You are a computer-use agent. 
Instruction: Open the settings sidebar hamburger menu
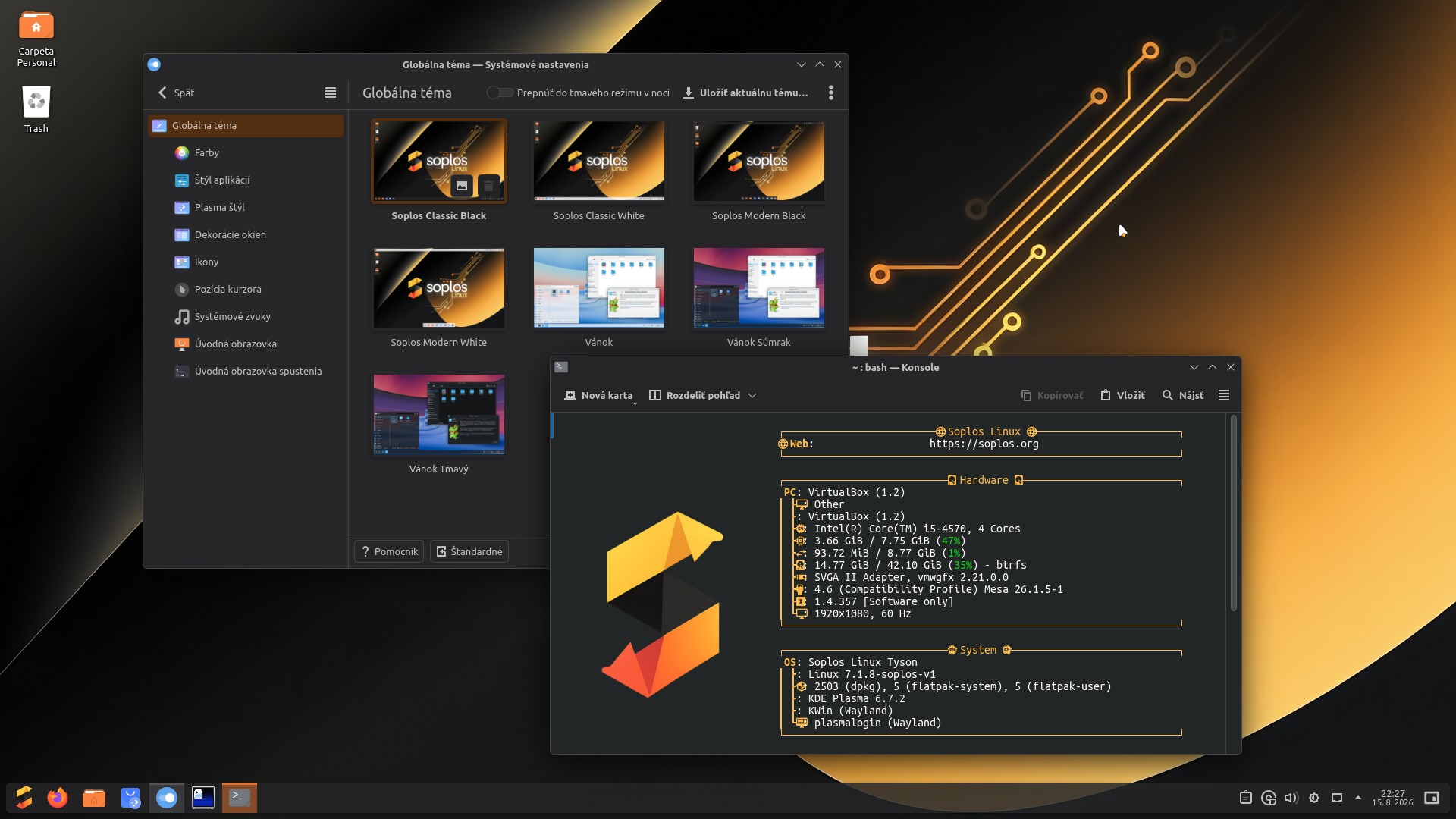331,93
